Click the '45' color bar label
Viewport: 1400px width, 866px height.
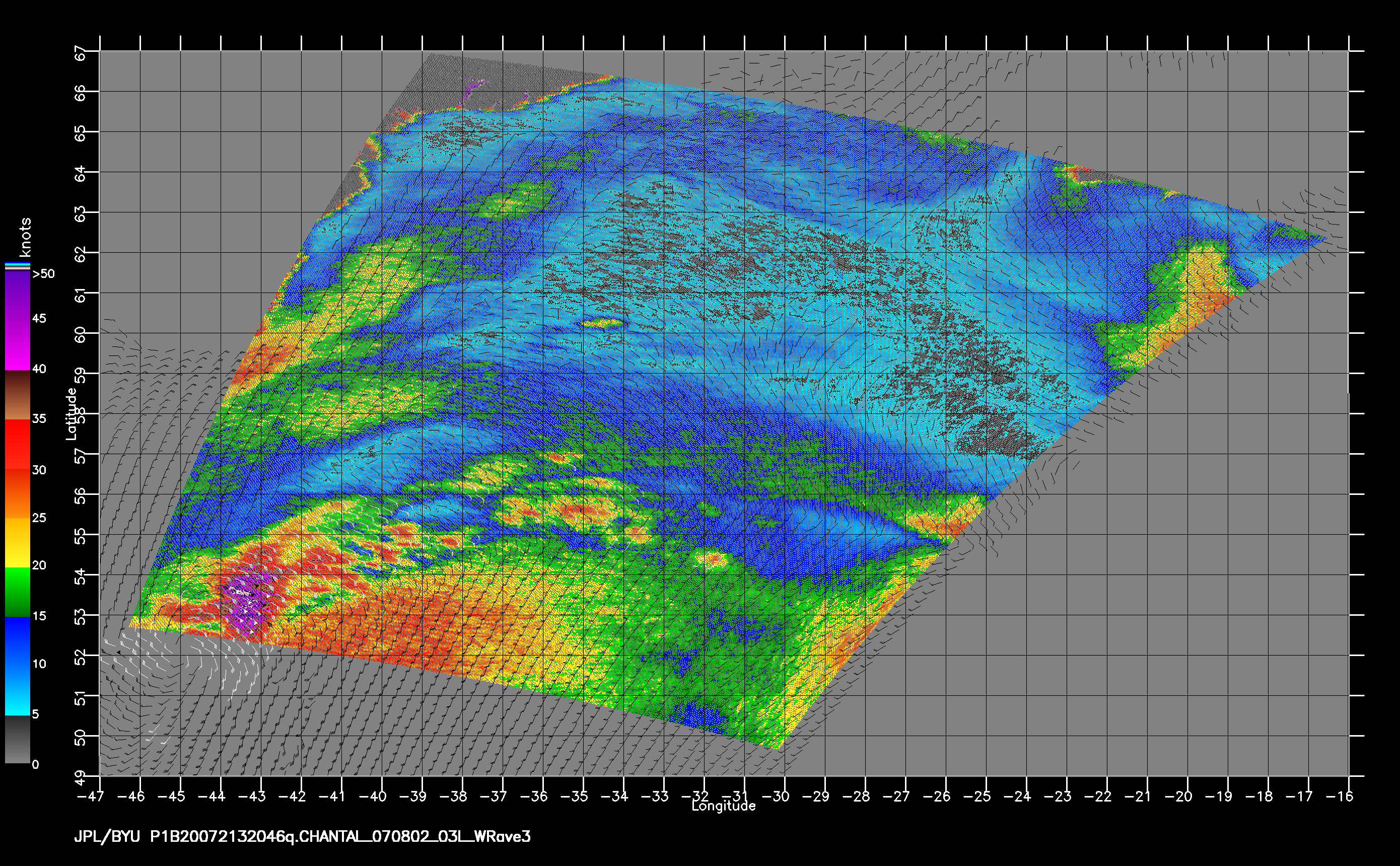[39, 318]
